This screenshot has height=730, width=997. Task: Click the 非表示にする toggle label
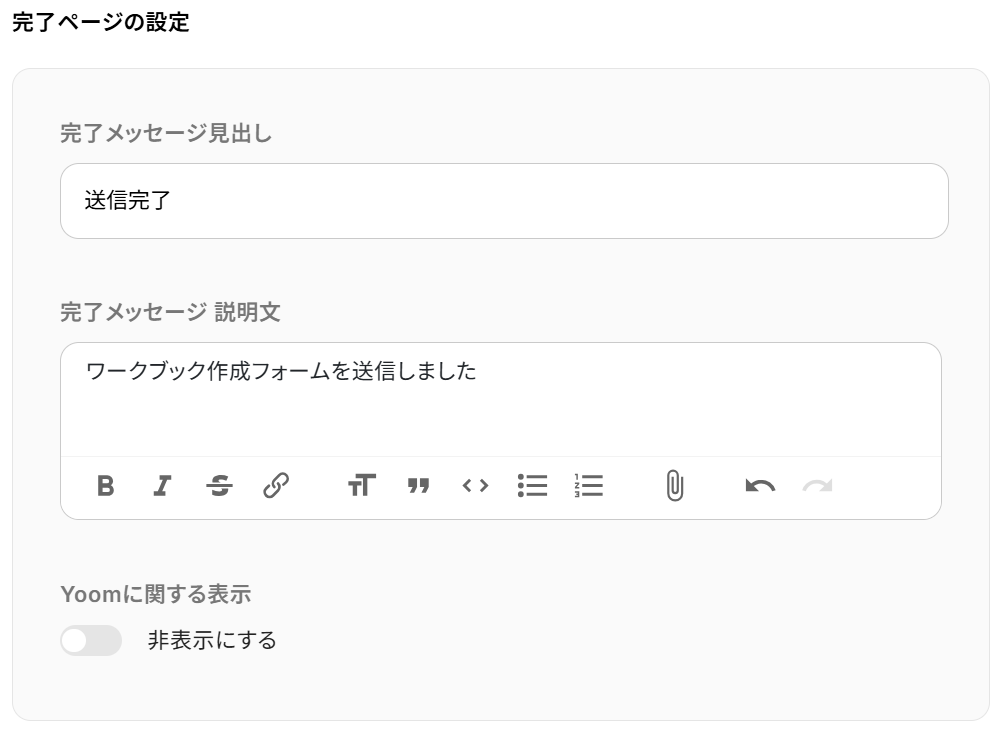coord(212,640)
